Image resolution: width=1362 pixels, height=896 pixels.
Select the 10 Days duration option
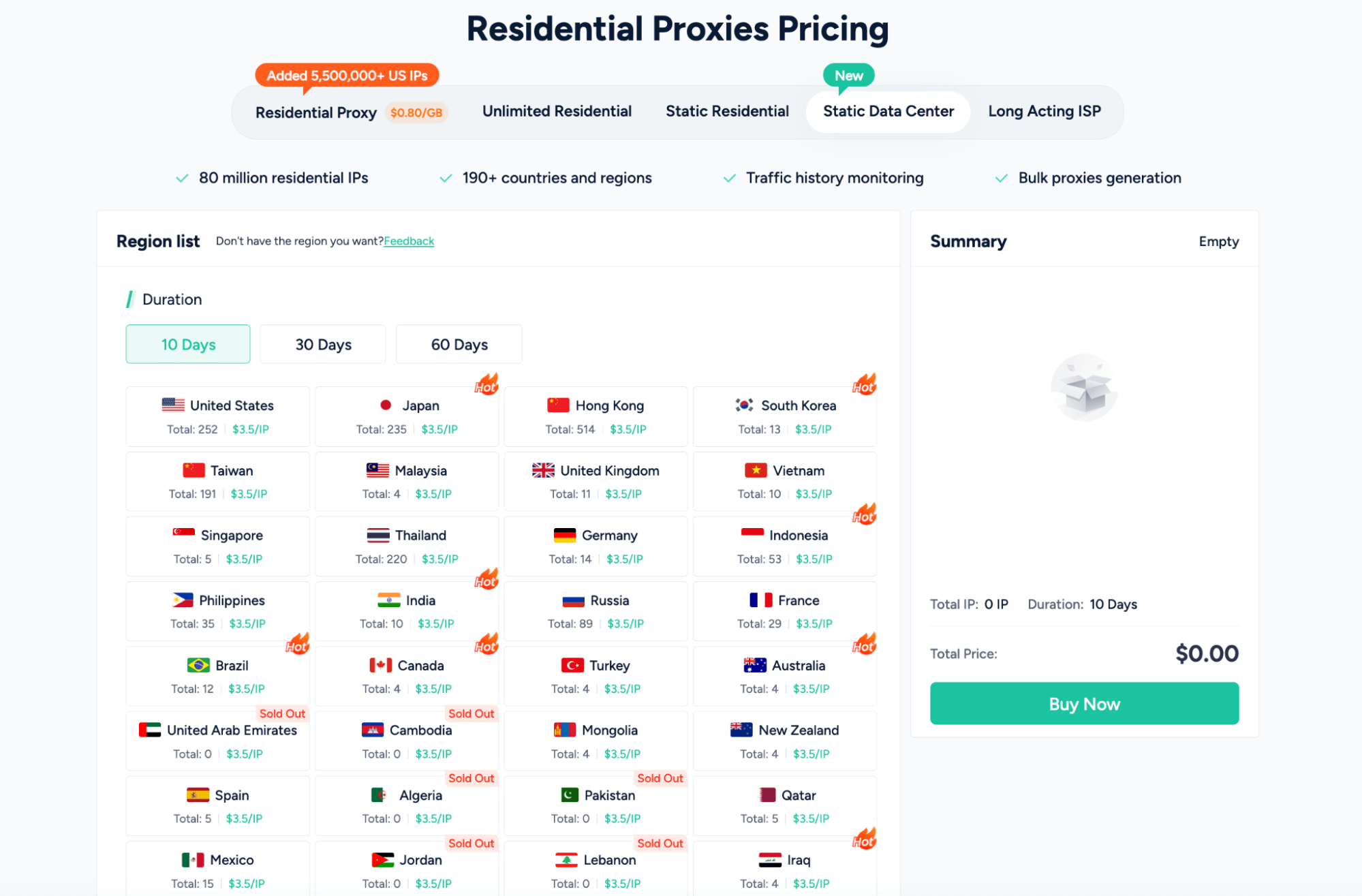[188, 344]
